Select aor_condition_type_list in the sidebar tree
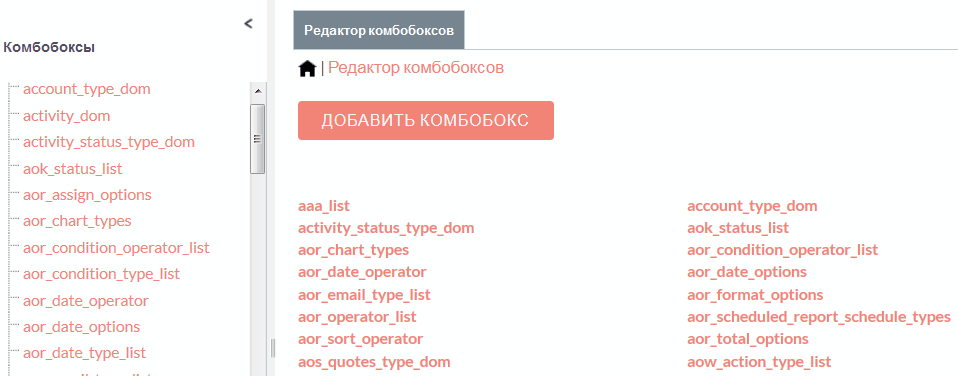 pos(101,274)
